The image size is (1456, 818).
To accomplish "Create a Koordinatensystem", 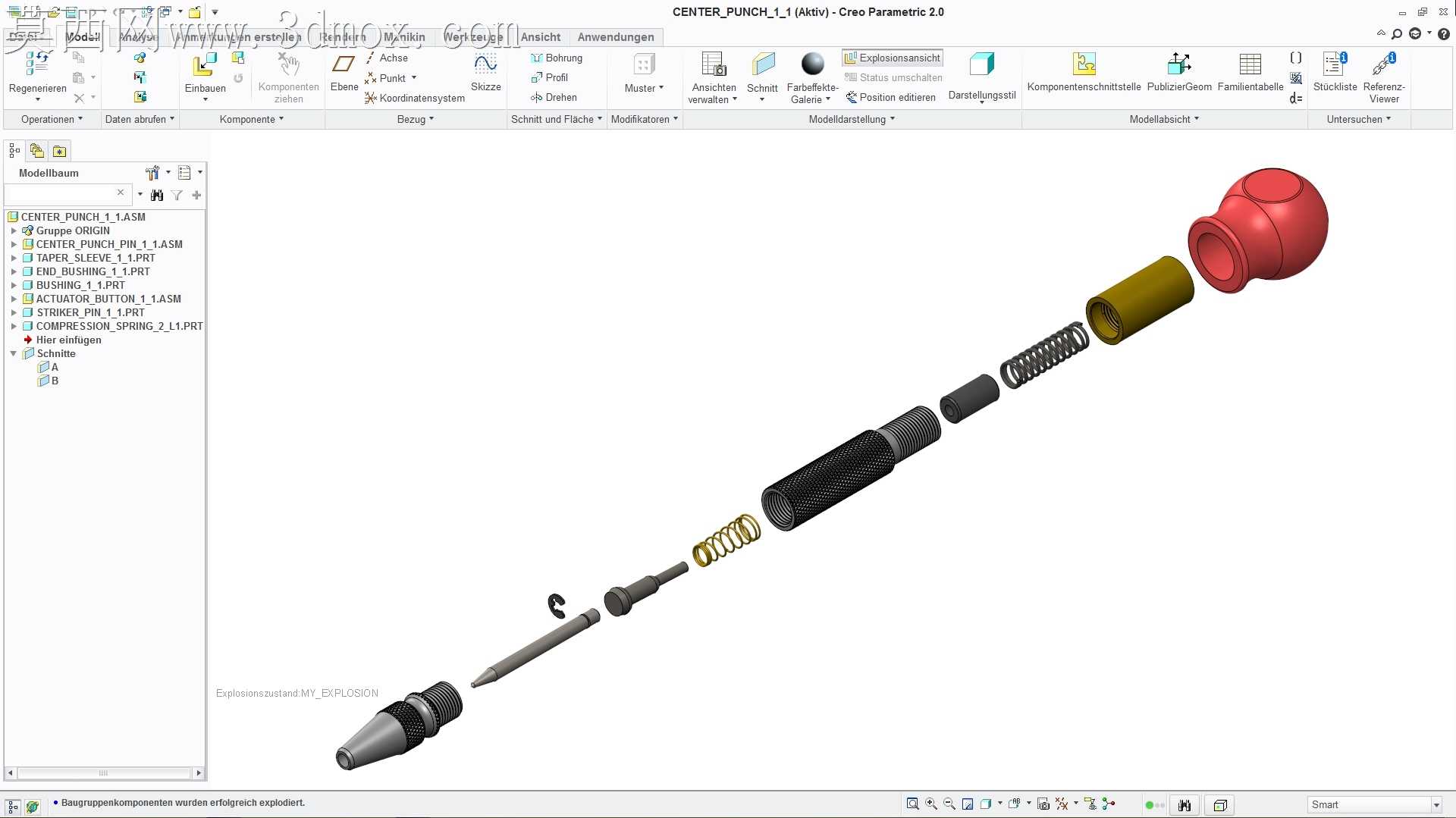I will click(x=415, y=98).
